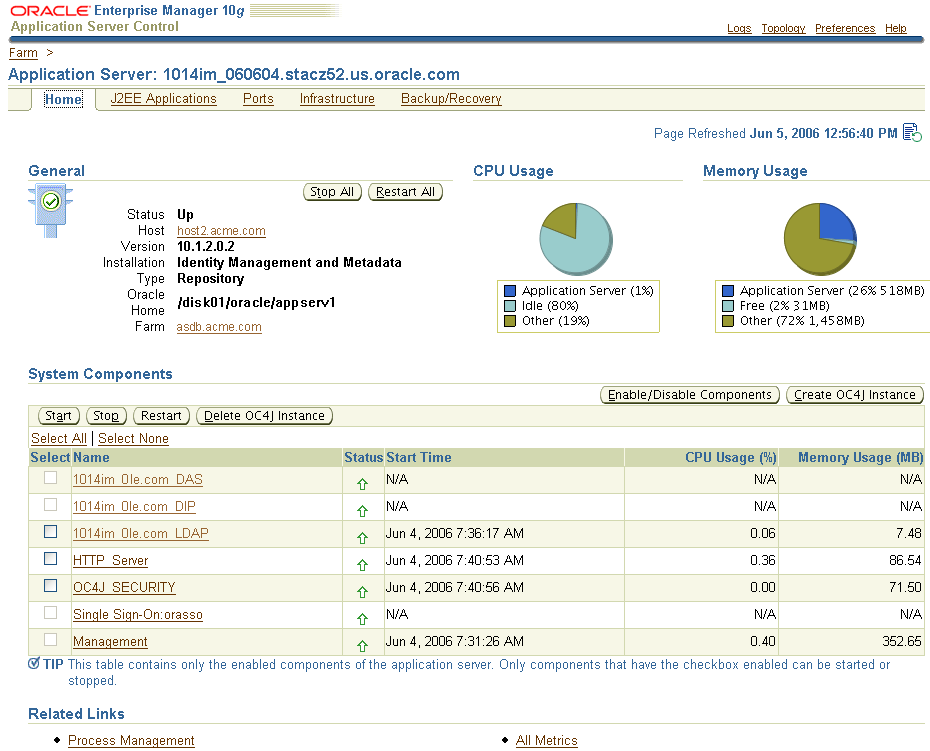Open the 1014im_Ole.com_DAS component link
930x751 pixels.
coord(138,479)
